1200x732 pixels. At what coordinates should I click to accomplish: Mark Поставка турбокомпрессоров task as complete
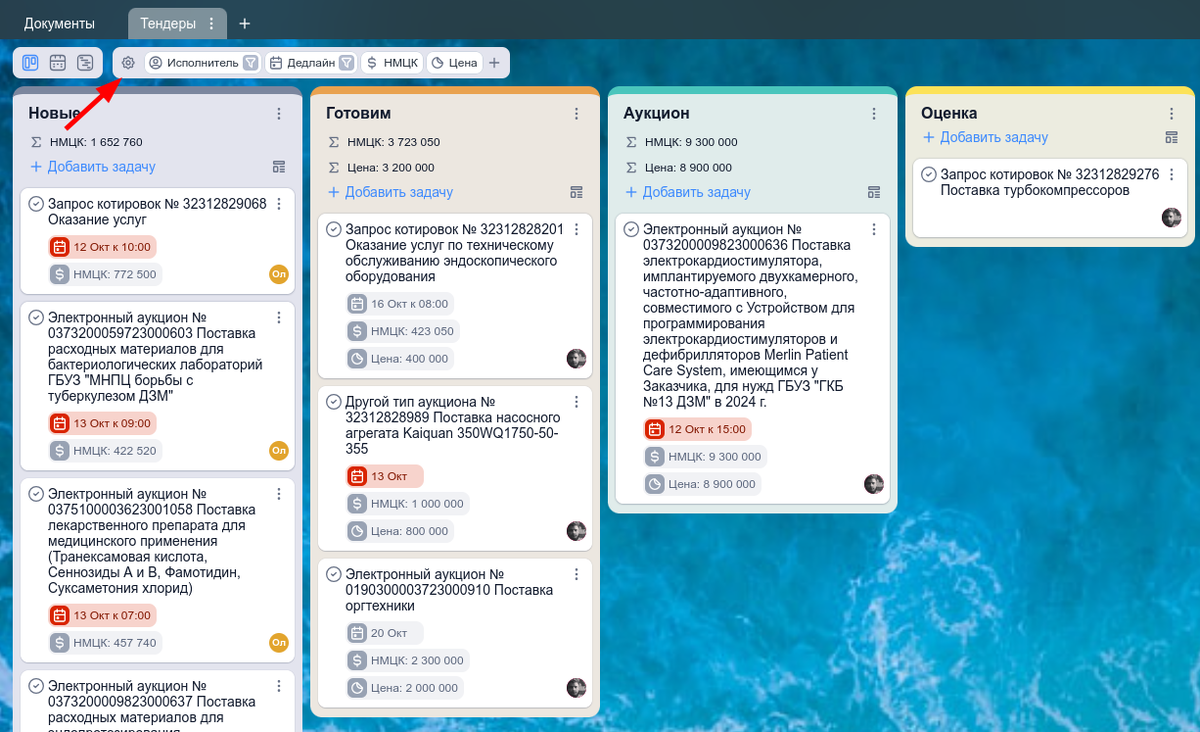pos(929,174)
